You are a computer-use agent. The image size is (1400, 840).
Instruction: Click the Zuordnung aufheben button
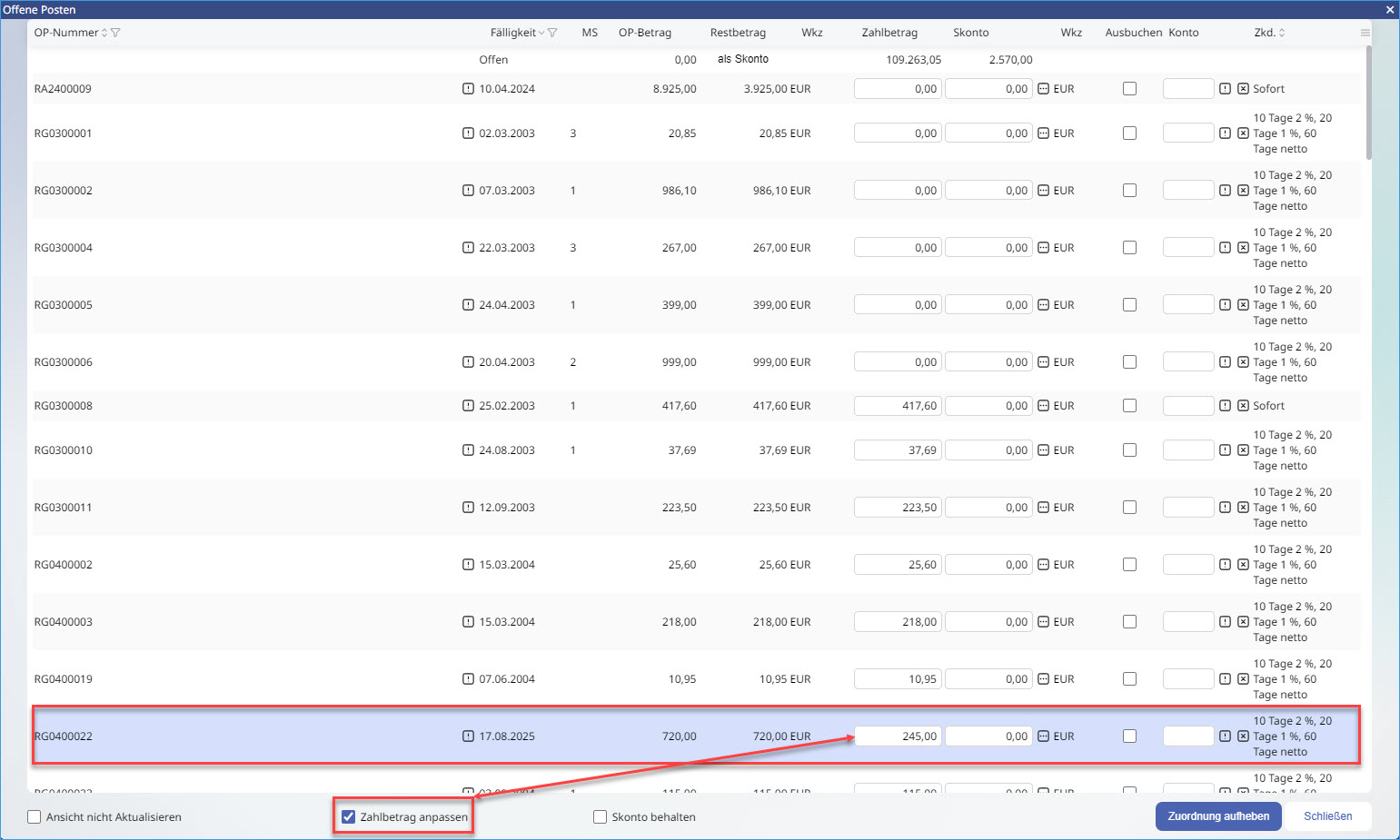pos(1217,816)
